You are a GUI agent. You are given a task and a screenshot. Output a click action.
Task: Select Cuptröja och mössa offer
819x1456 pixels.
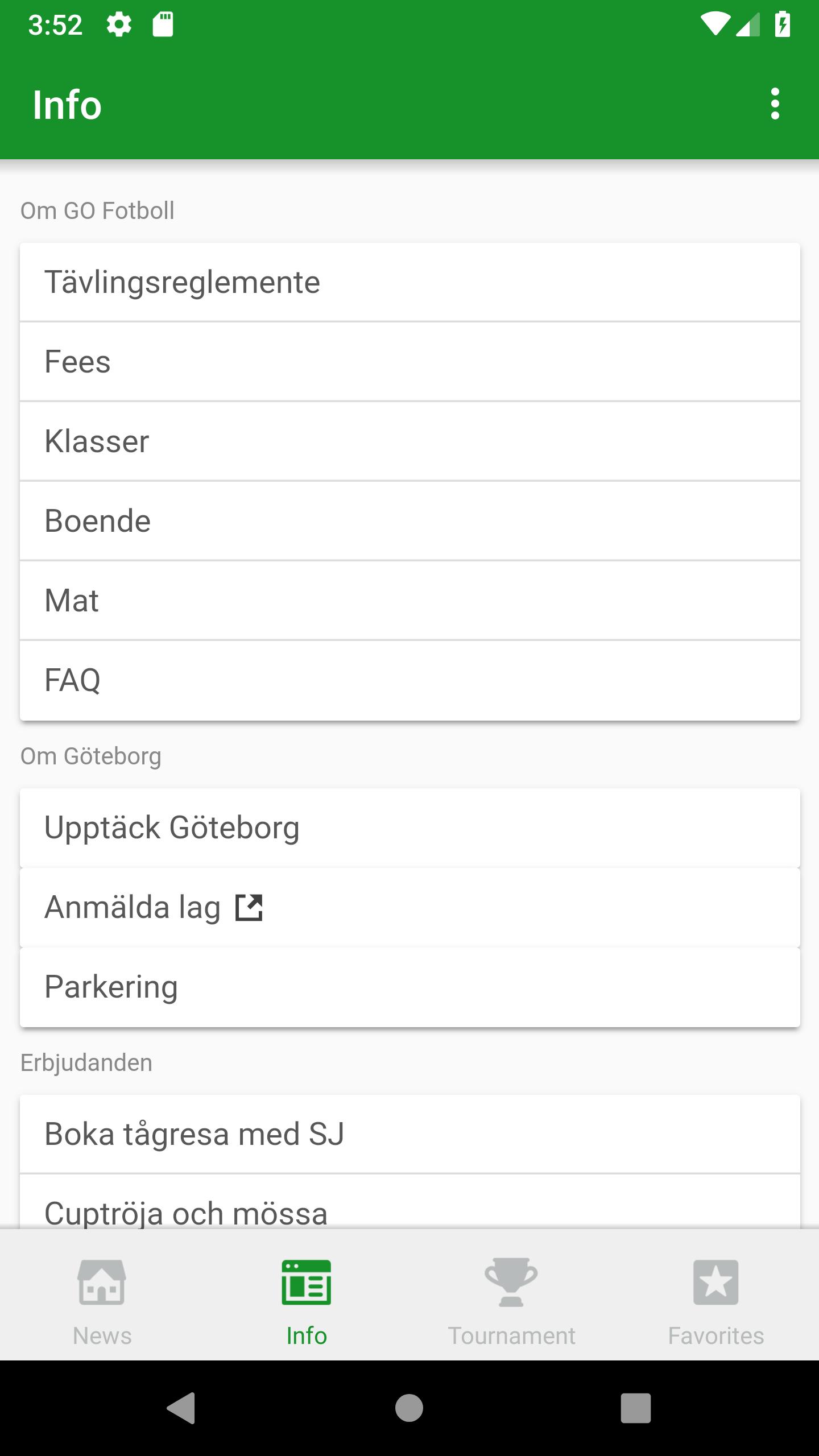coord(410,1201)
